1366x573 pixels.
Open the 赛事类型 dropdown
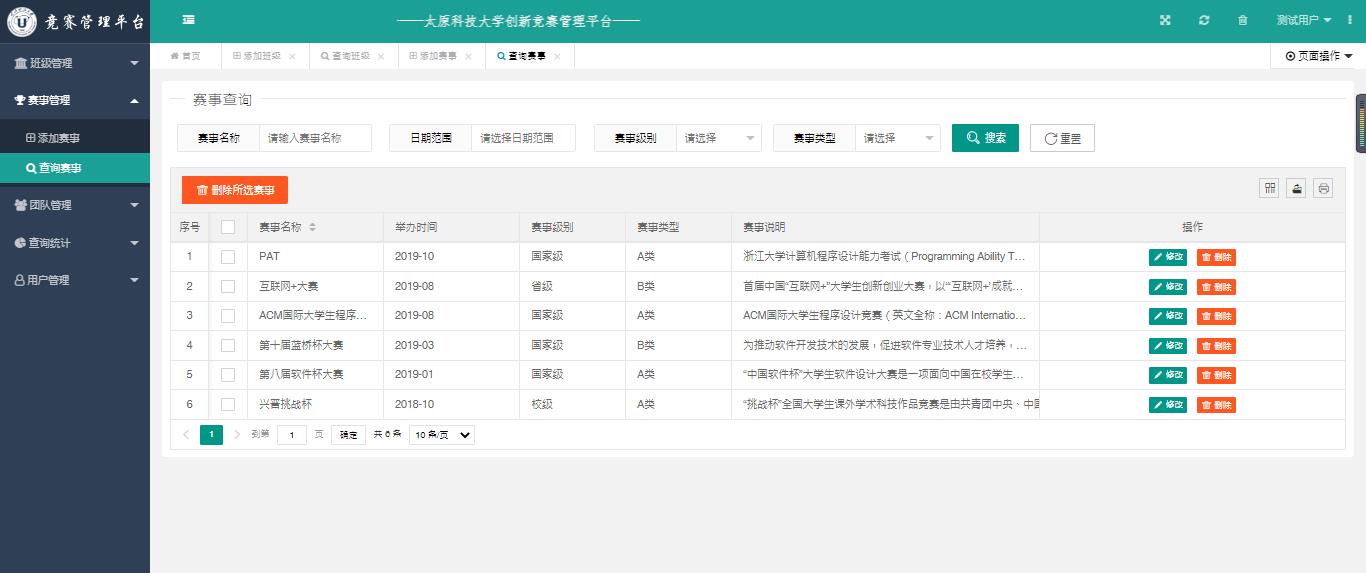(x=897, y=138)
